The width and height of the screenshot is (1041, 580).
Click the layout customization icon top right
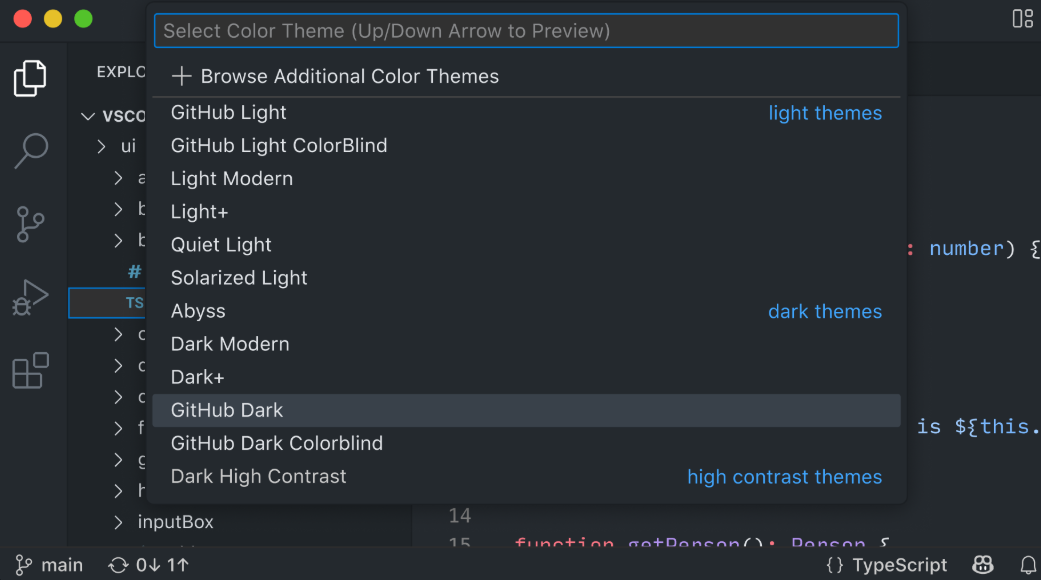tap(1022, 19)
